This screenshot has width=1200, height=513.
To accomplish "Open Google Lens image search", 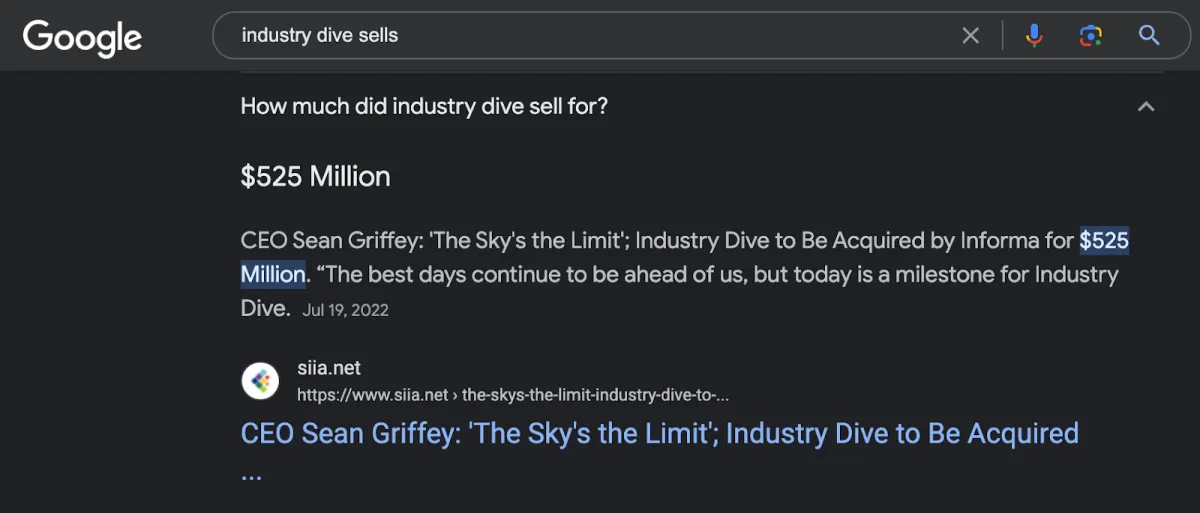I will (1090, 36).
